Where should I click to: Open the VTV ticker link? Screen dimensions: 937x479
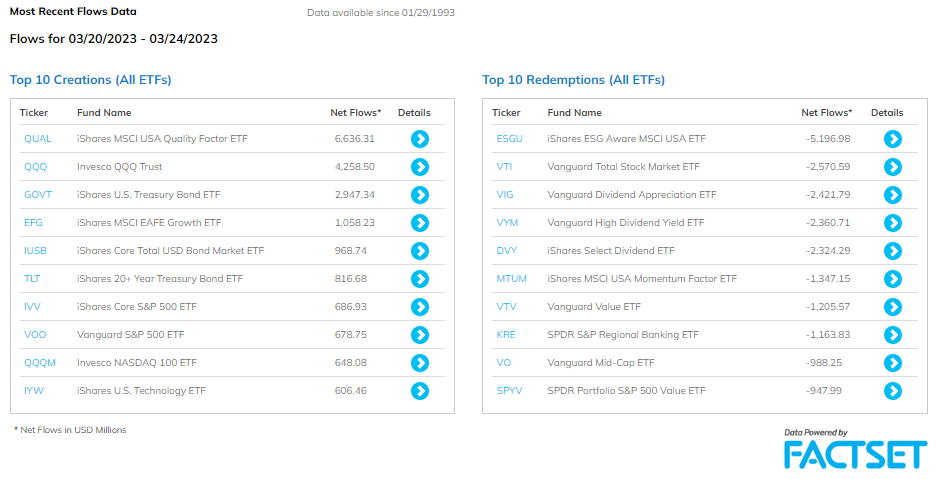(x=506, y=307)
